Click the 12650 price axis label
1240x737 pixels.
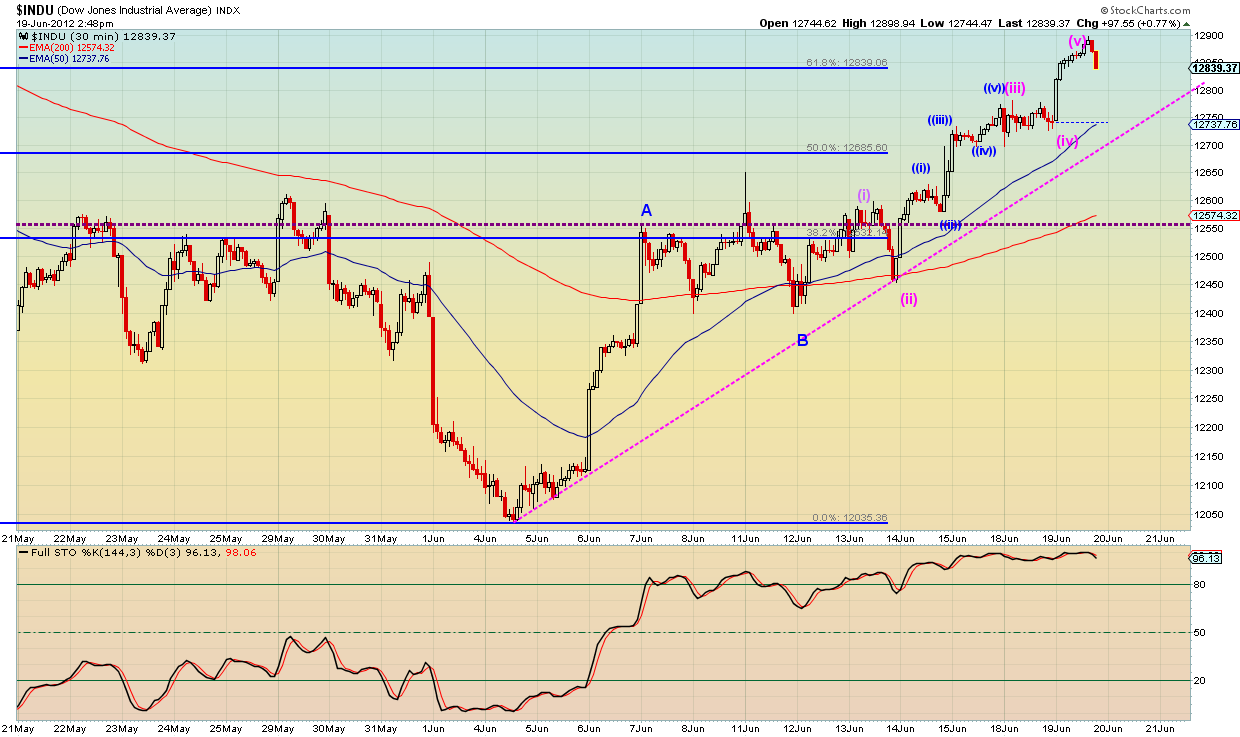click(1209, 172)
